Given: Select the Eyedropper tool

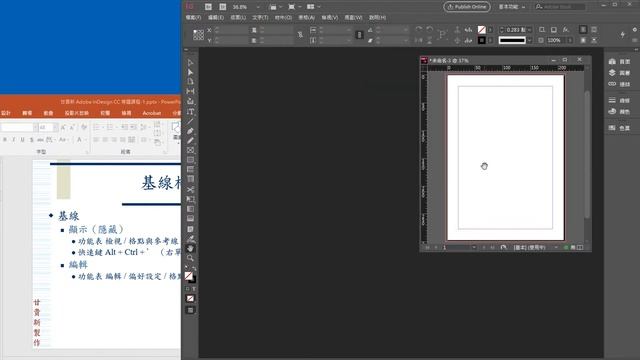Looking at the screenshot, I should click(190, 239).
